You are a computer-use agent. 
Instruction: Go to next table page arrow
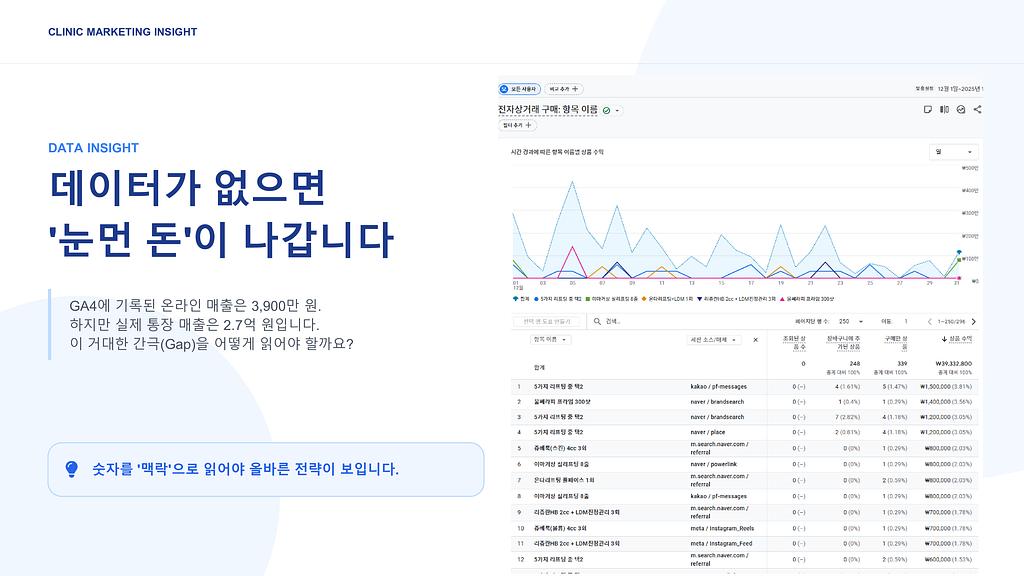point(974,322)
